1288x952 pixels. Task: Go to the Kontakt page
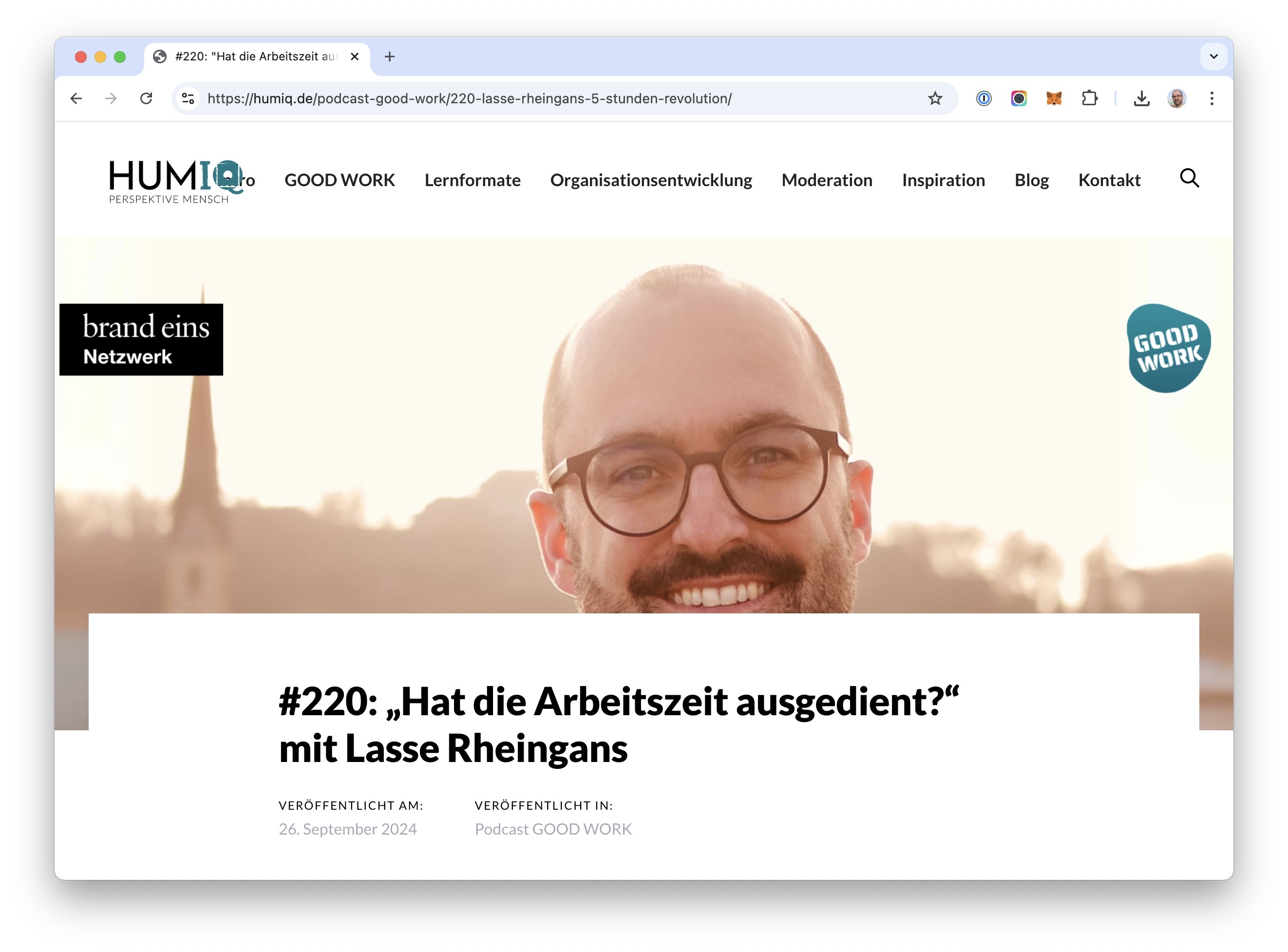[1109, 180]
